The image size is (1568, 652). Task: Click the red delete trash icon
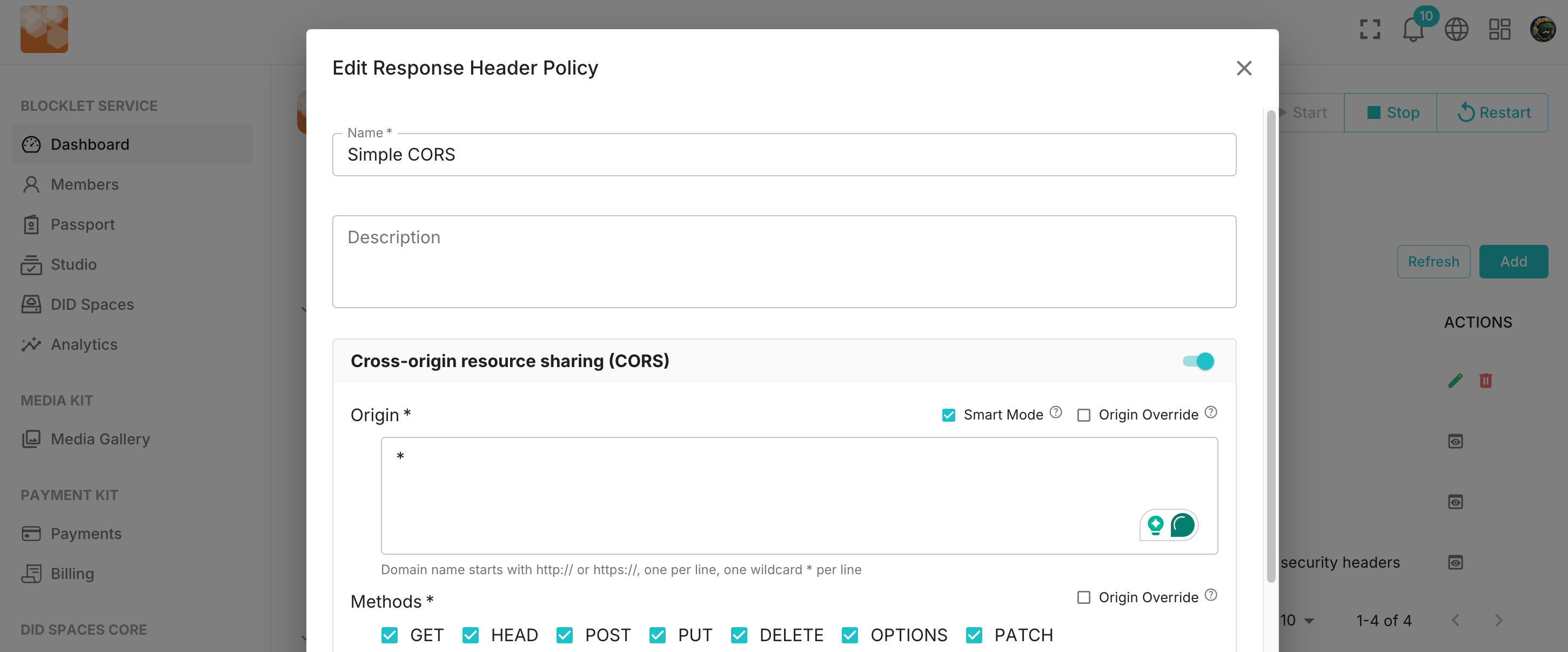[1485, 381]
